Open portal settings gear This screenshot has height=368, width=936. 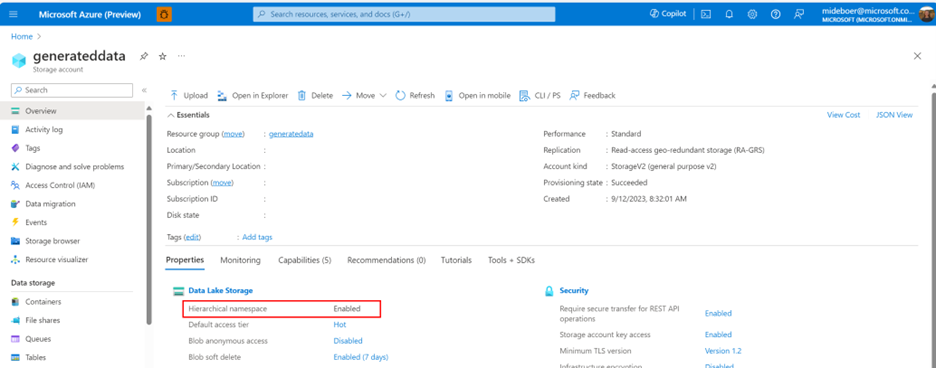pyautogui.click(x=752, y=14)
